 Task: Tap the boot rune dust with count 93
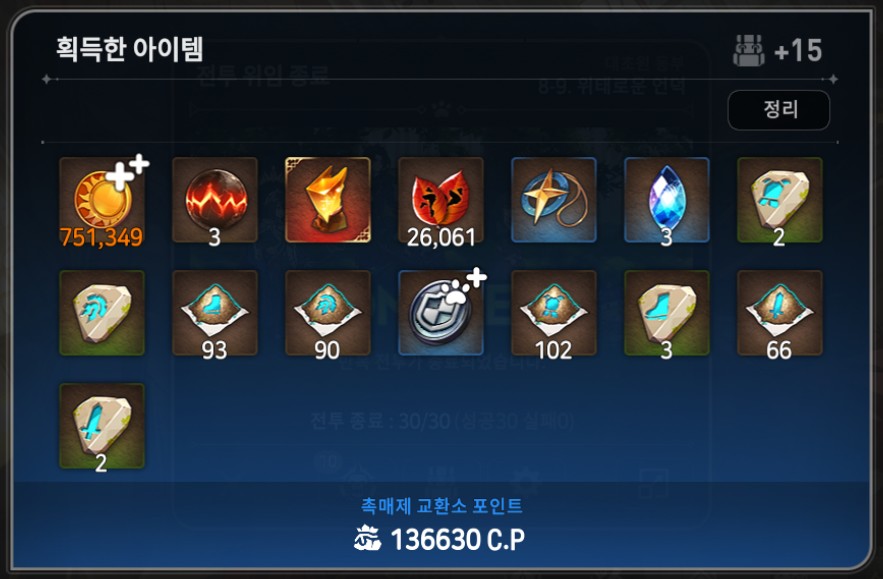(215, 313)
